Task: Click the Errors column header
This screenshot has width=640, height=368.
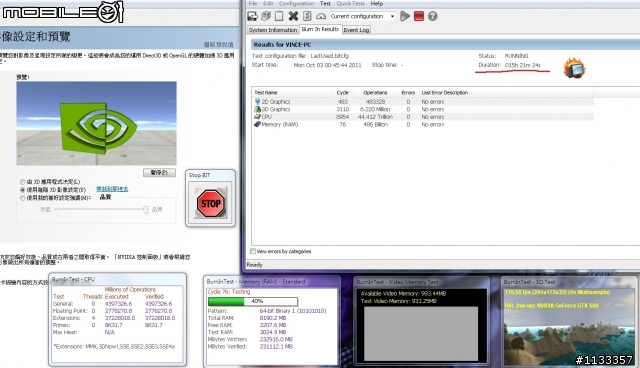Action: 408,93
